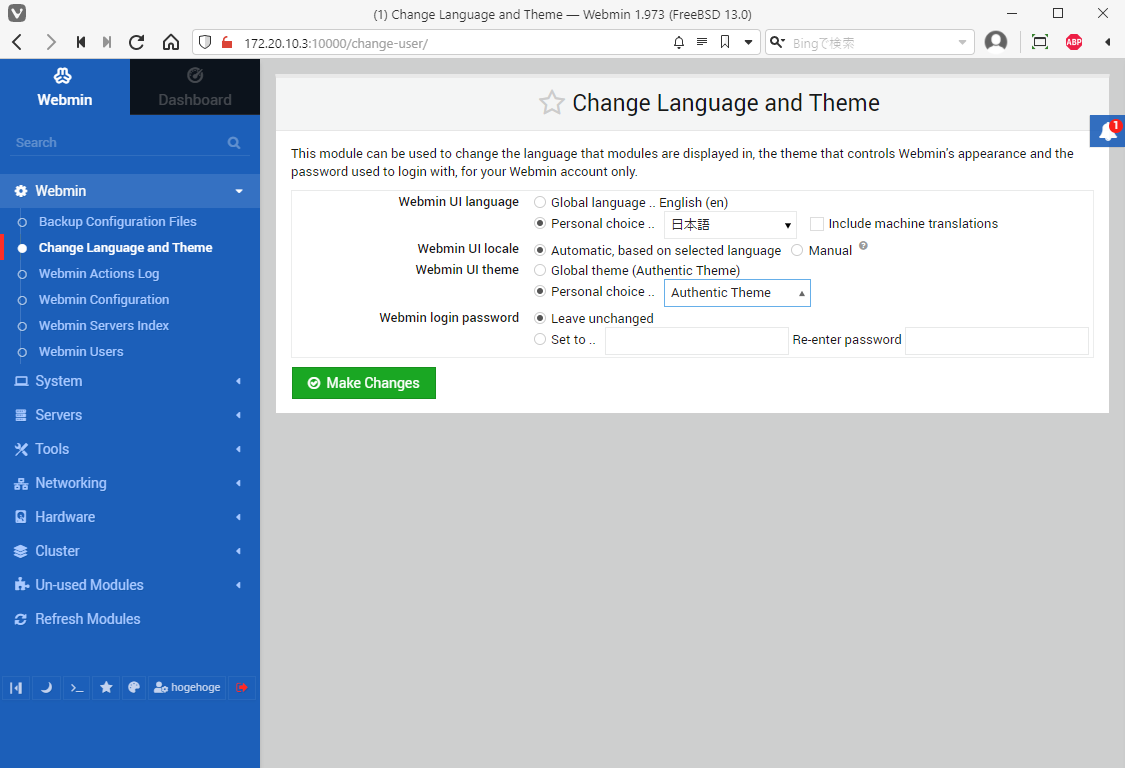1125x768 pixels.
Task: Open Webmin Actions Log
Action: (99, 273)
